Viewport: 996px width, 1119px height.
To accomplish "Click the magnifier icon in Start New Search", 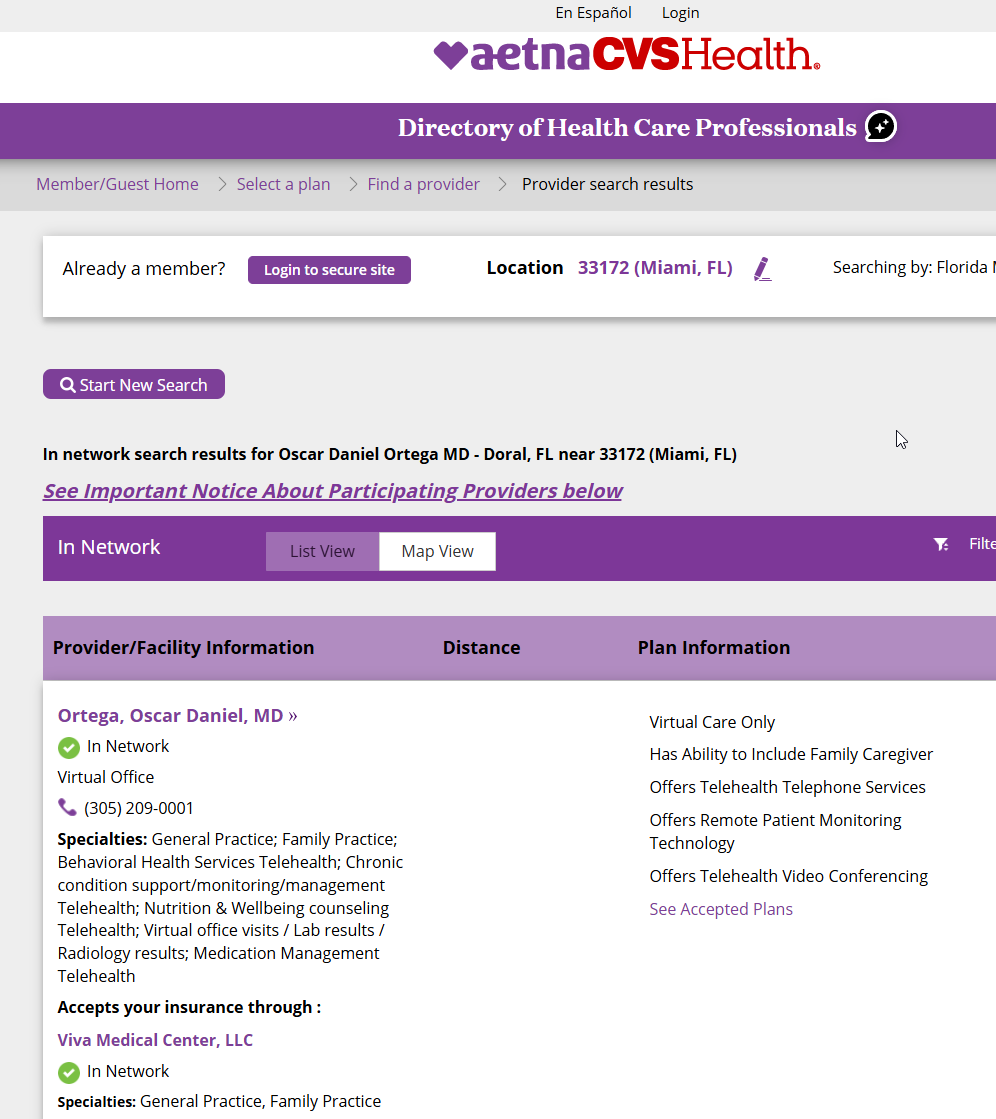I will click(67, 385).
